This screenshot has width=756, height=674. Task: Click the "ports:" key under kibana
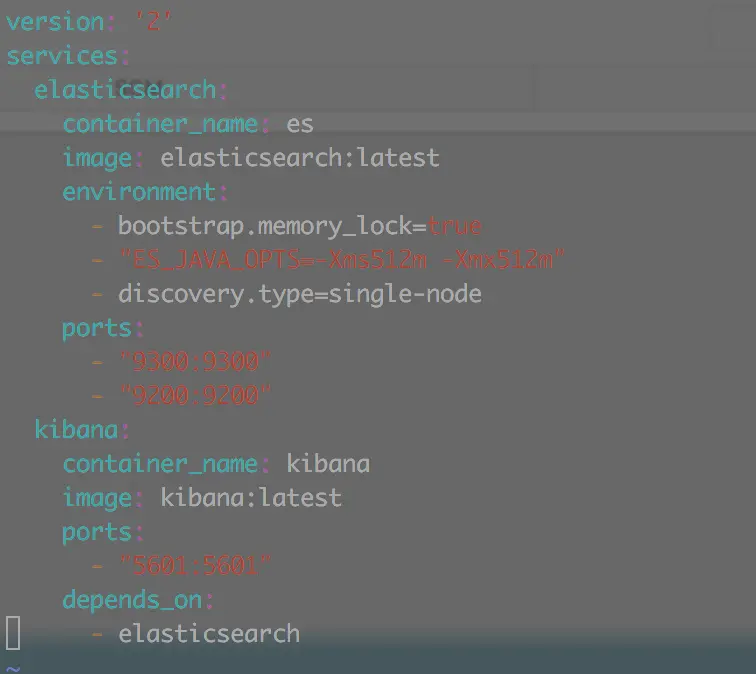pyautogui.click(x=103, y=533)
